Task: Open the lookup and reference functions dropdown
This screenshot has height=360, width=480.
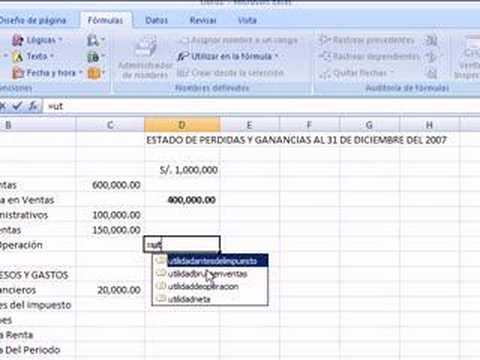Action: tap(95, 41)
